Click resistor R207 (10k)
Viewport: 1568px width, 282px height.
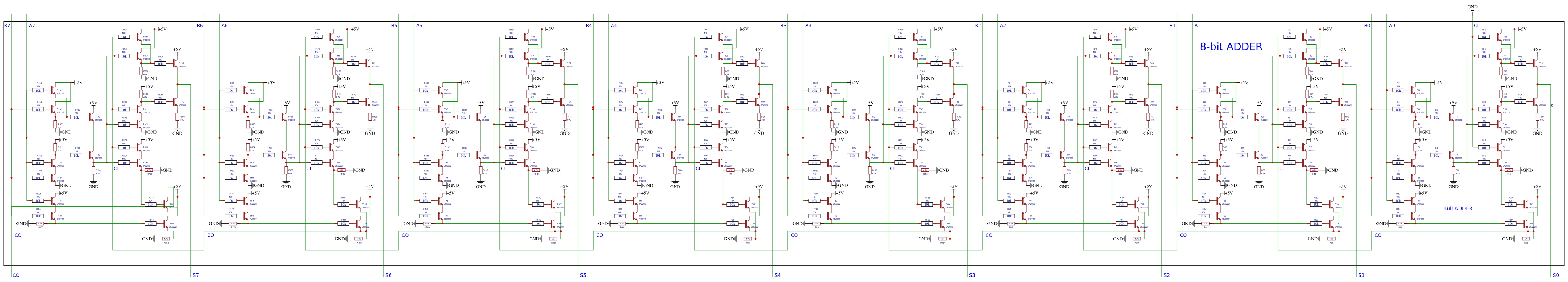(x=124, y=37)
